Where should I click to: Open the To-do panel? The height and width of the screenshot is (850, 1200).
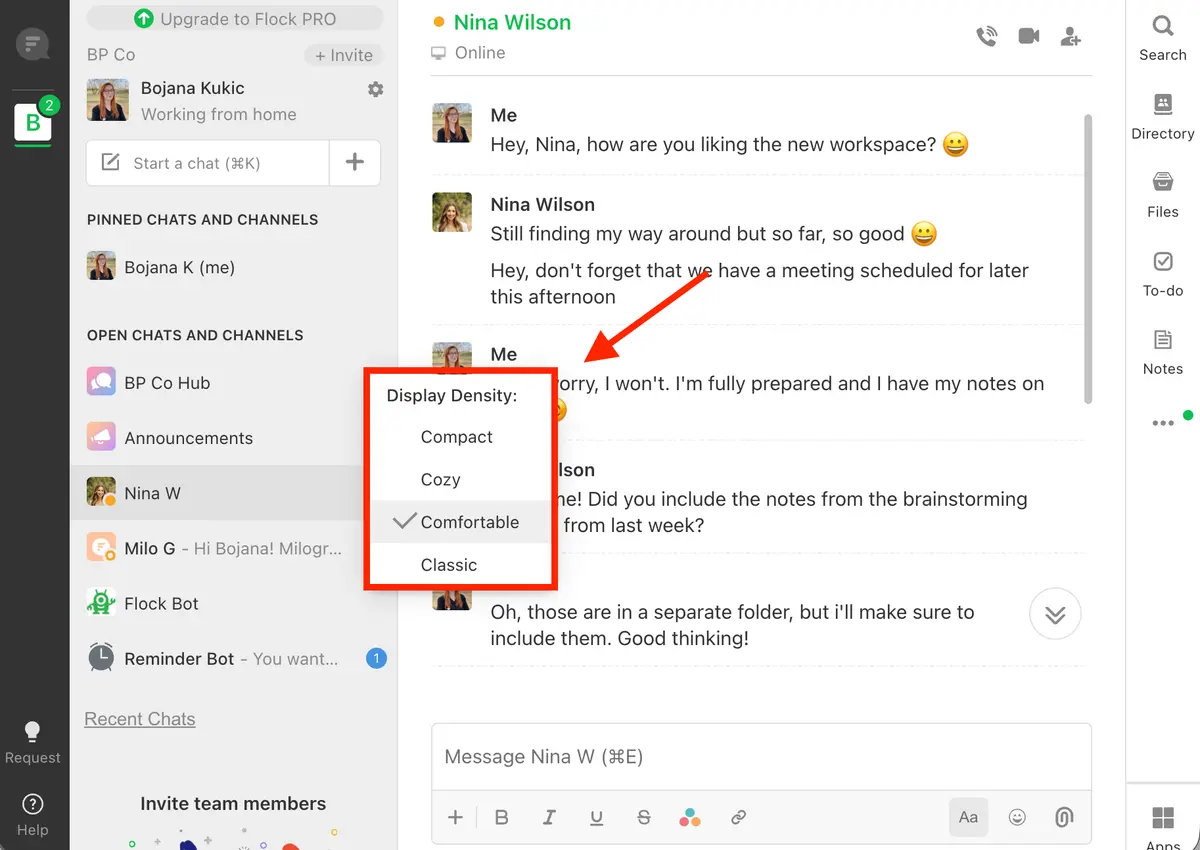click(1162, 272)
